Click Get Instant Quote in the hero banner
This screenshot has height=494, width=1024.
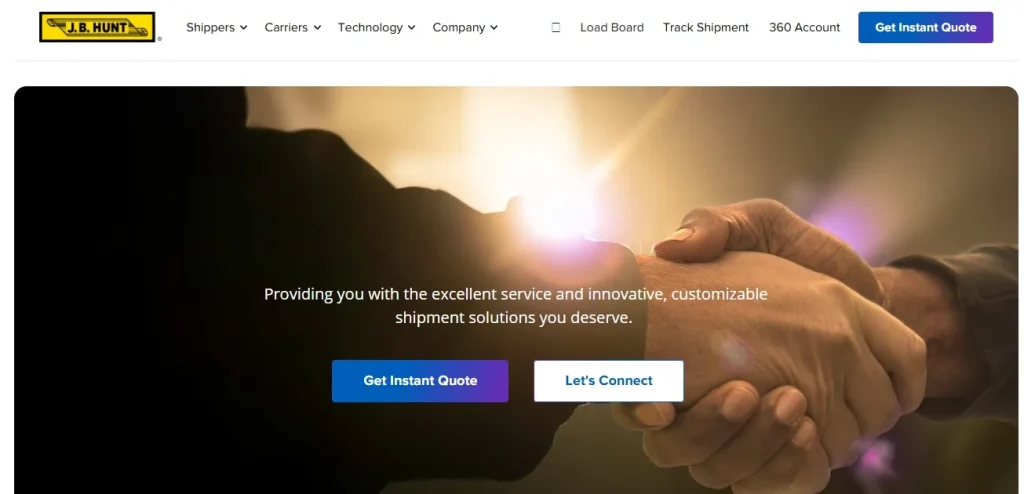click(420, 381)
